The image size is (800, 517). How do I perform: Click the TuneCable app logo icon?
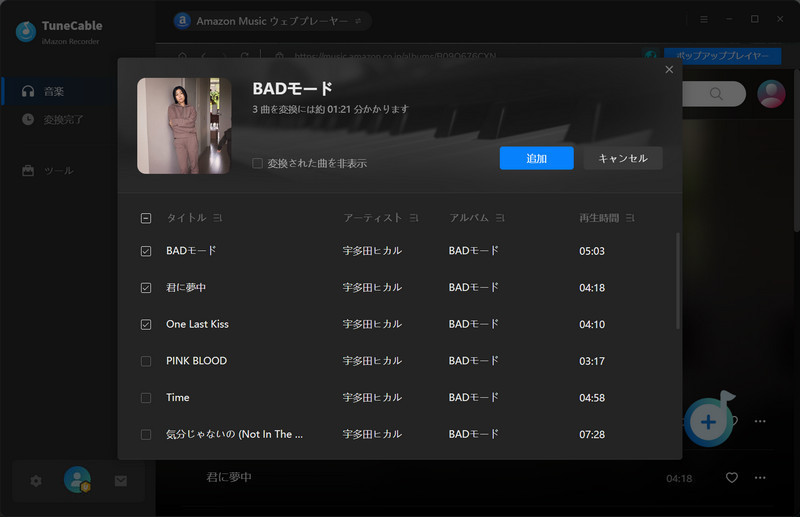coord(26,32)
